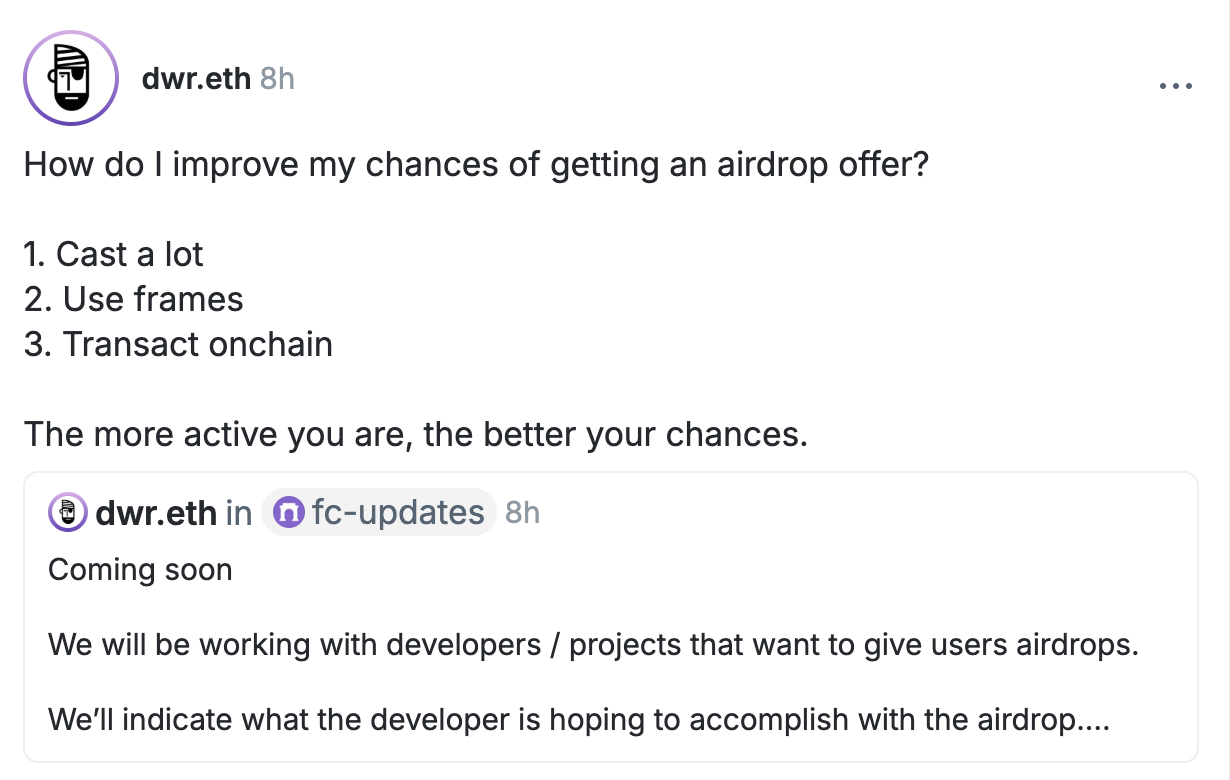
Task: Click the three-dot more options menu
Action: coord(1176,86)
